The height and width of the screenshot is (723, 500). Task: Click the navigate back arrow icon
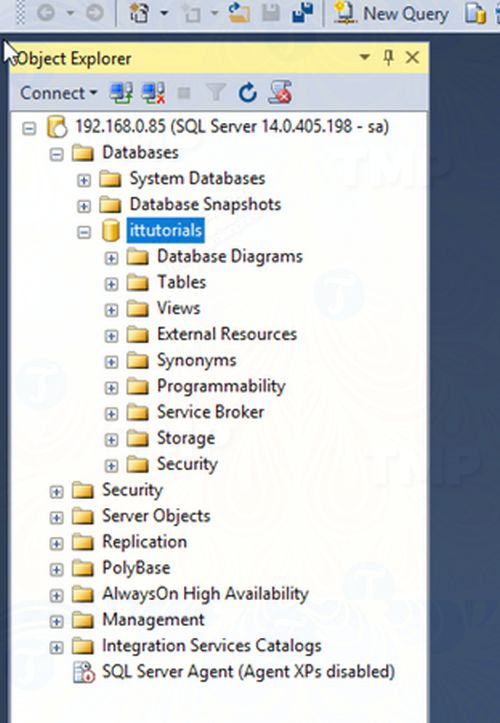click(x=46, y=13)
